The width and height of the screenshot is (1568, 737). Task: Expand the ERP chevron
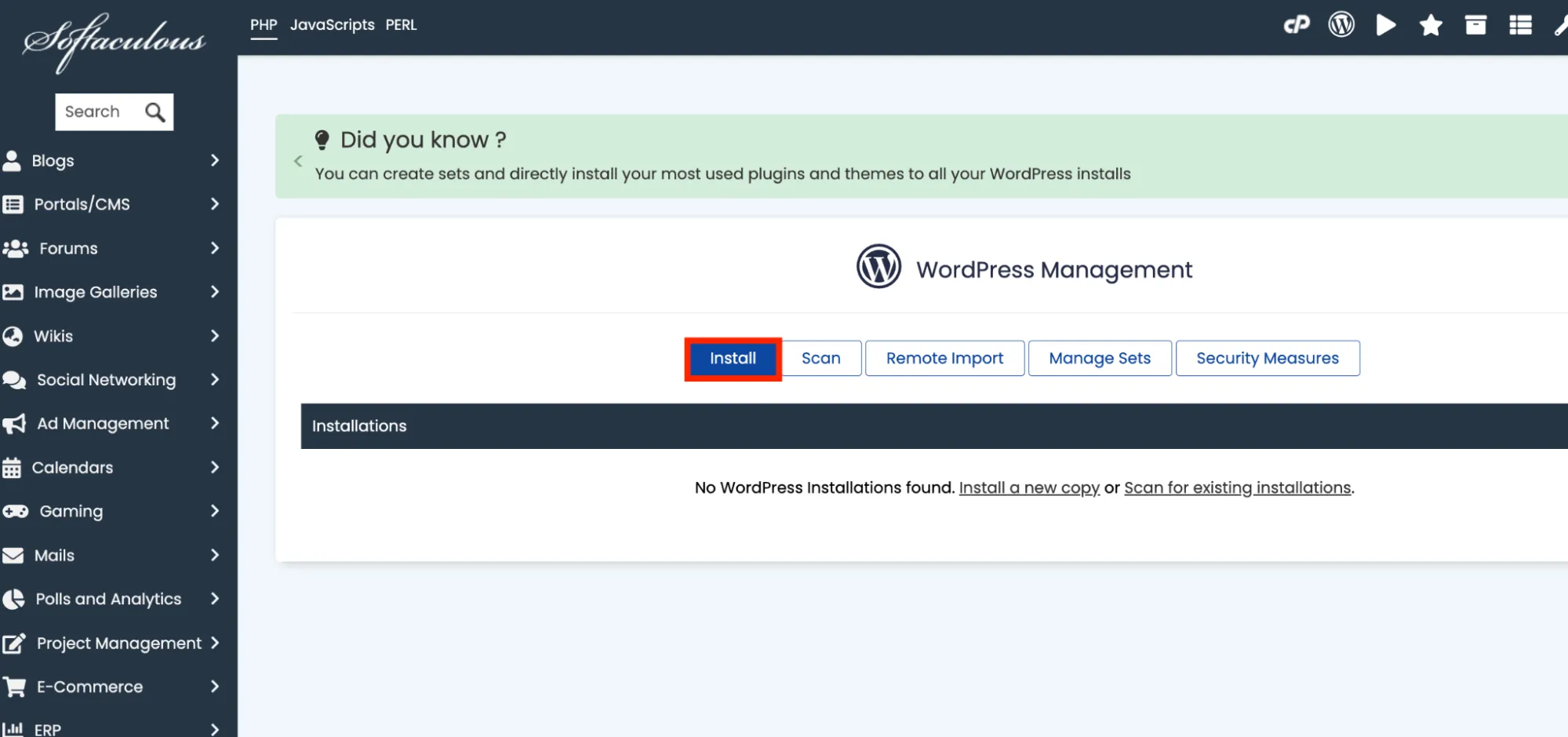click(215, 729)
